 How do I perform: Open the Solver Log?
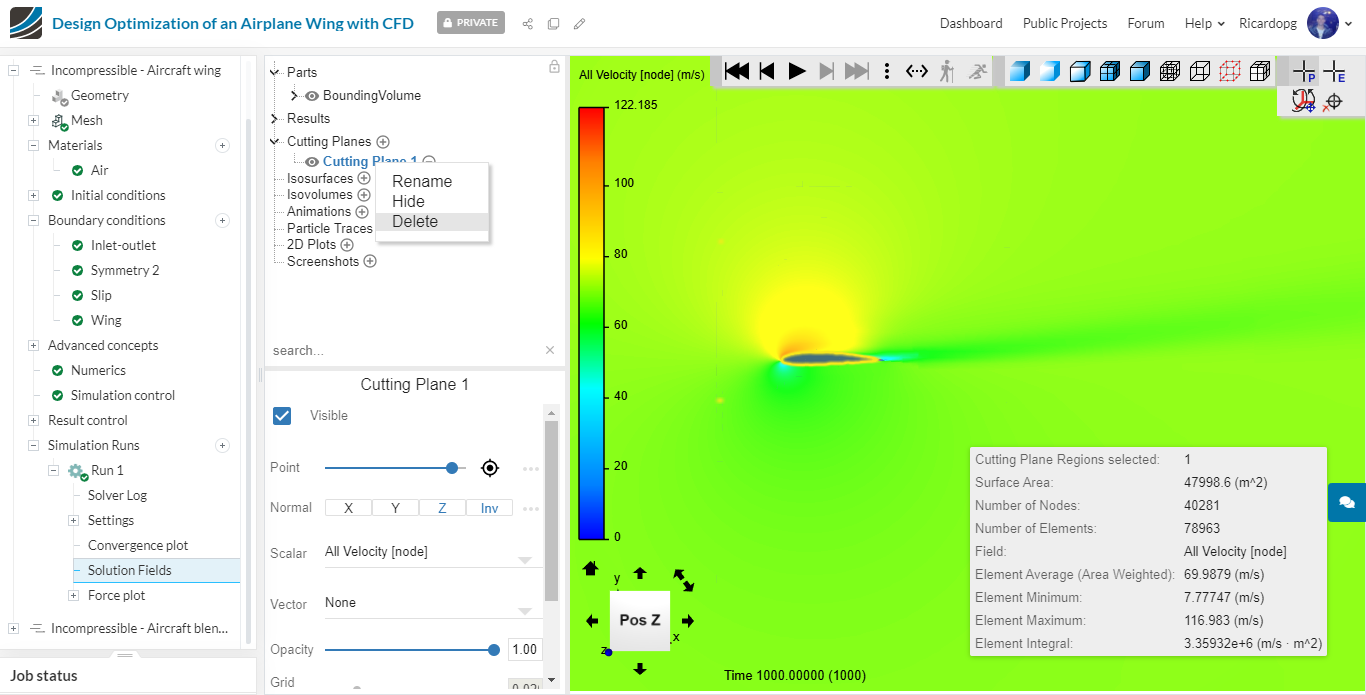click(x=117, y=495)
